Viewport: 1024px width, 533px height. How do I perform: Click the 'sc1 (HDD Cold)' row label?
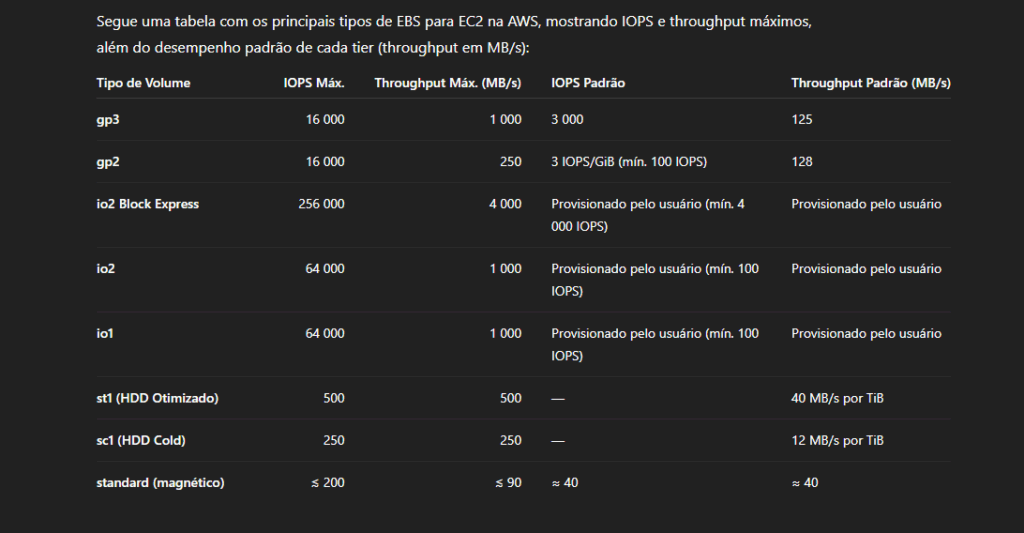141,441
